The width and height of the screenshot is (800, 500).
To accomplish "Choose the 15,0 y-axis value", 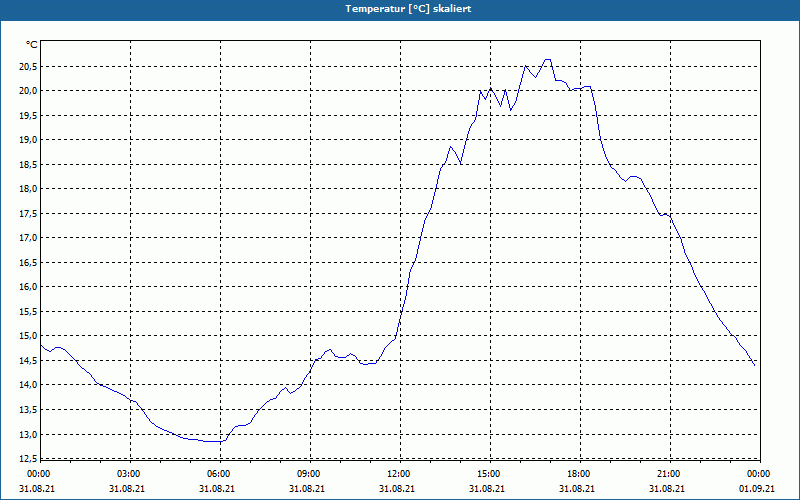I will [28, 336].
